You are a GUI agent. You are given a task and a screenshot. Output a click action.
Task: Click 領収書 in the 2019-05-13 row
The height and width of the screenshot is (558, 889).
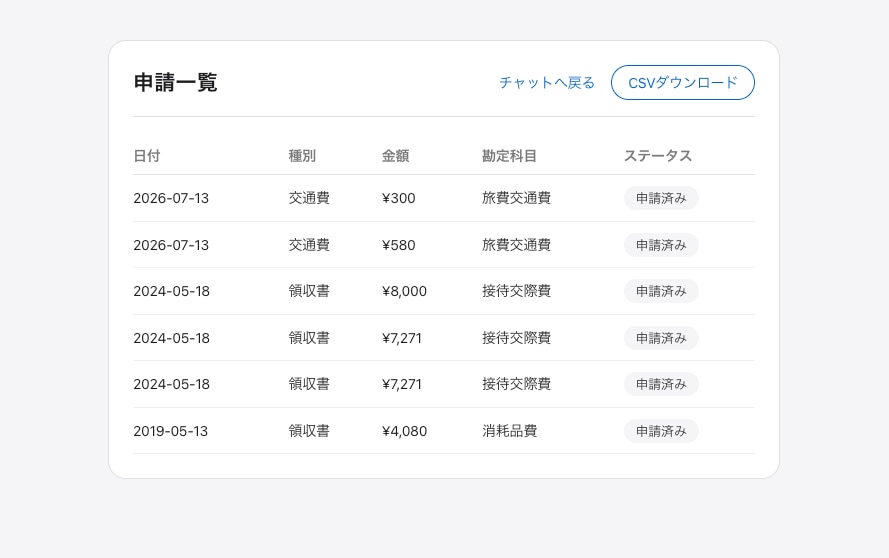309,431
